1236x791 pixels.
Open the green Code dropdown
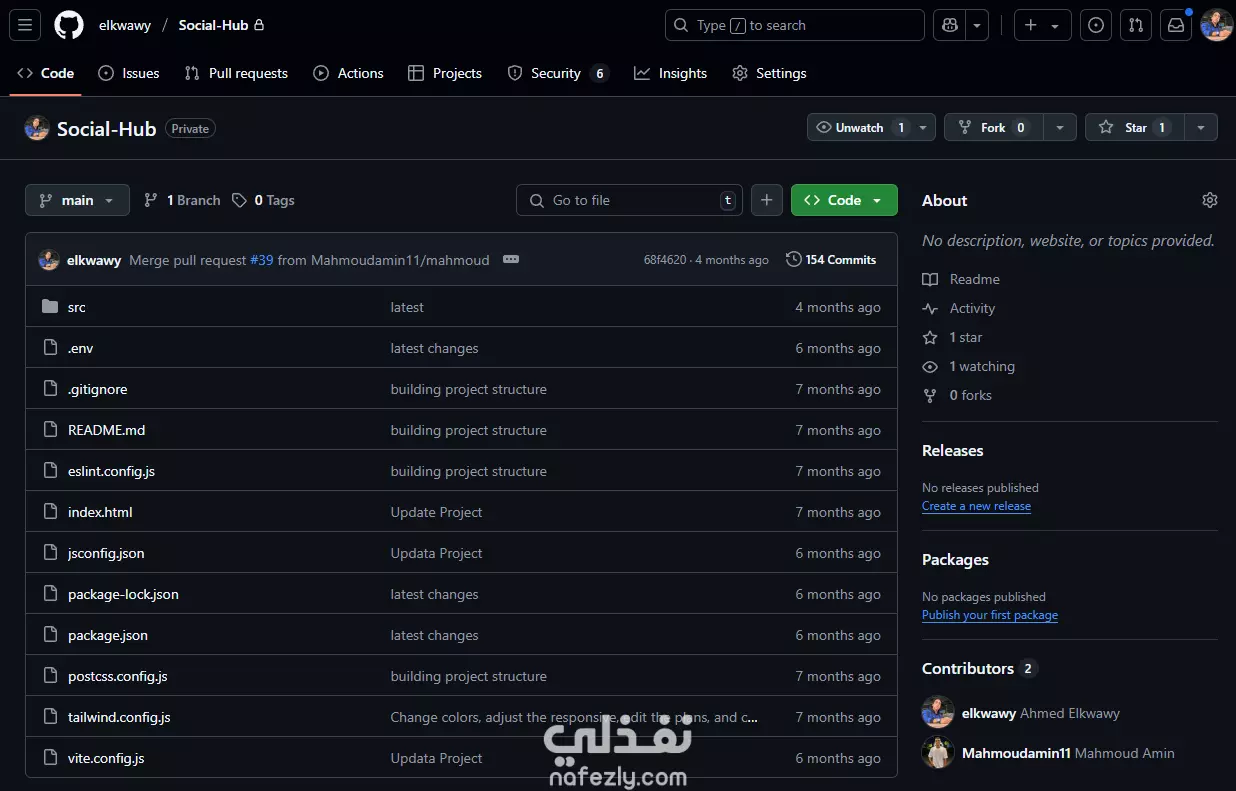[x=844, y=200]
